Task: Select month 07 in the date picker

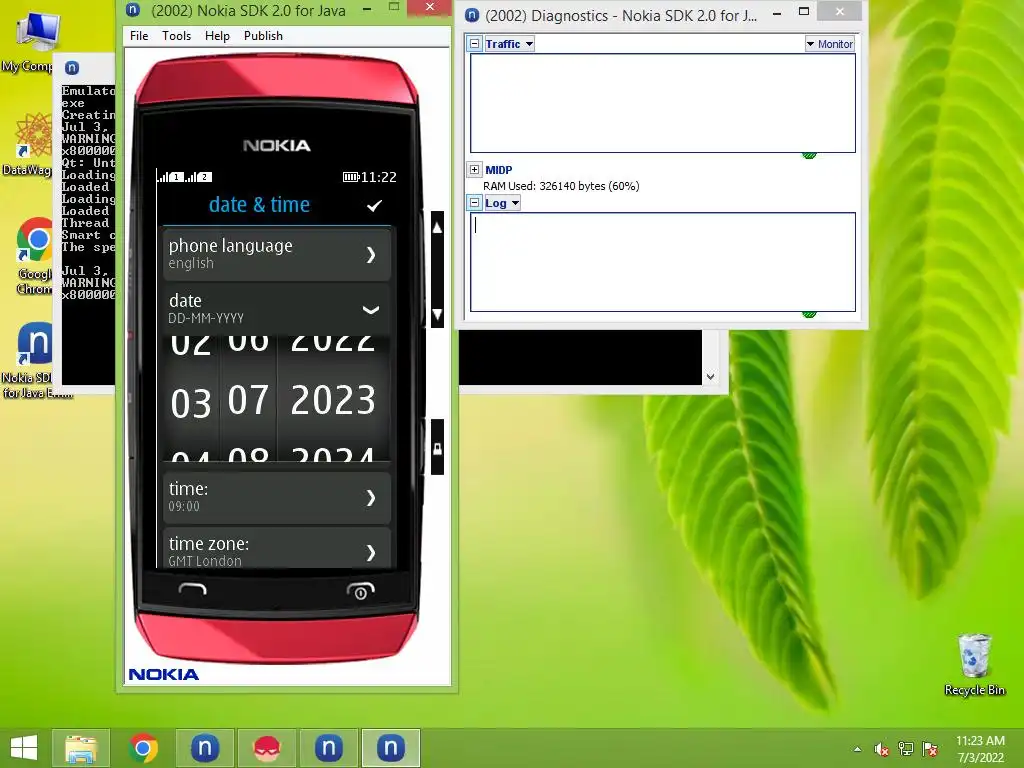Action: [x=248, y=400]
